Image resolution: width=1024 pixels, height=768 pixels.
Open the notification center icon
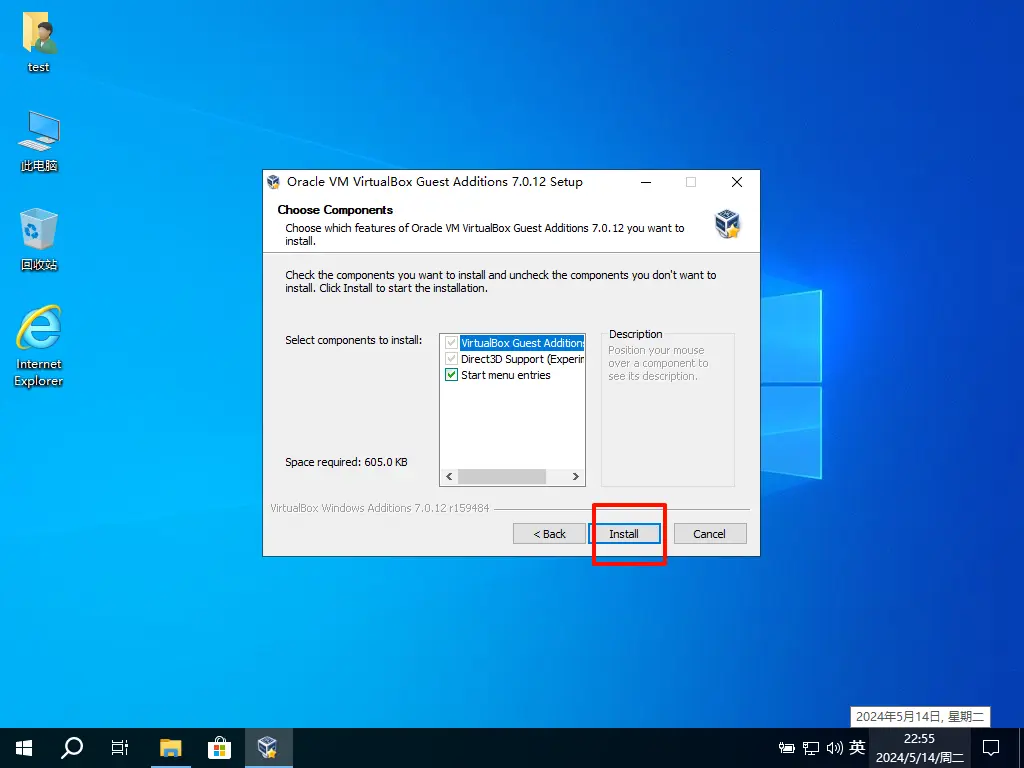pyautogui.click(x=991, y=748)
